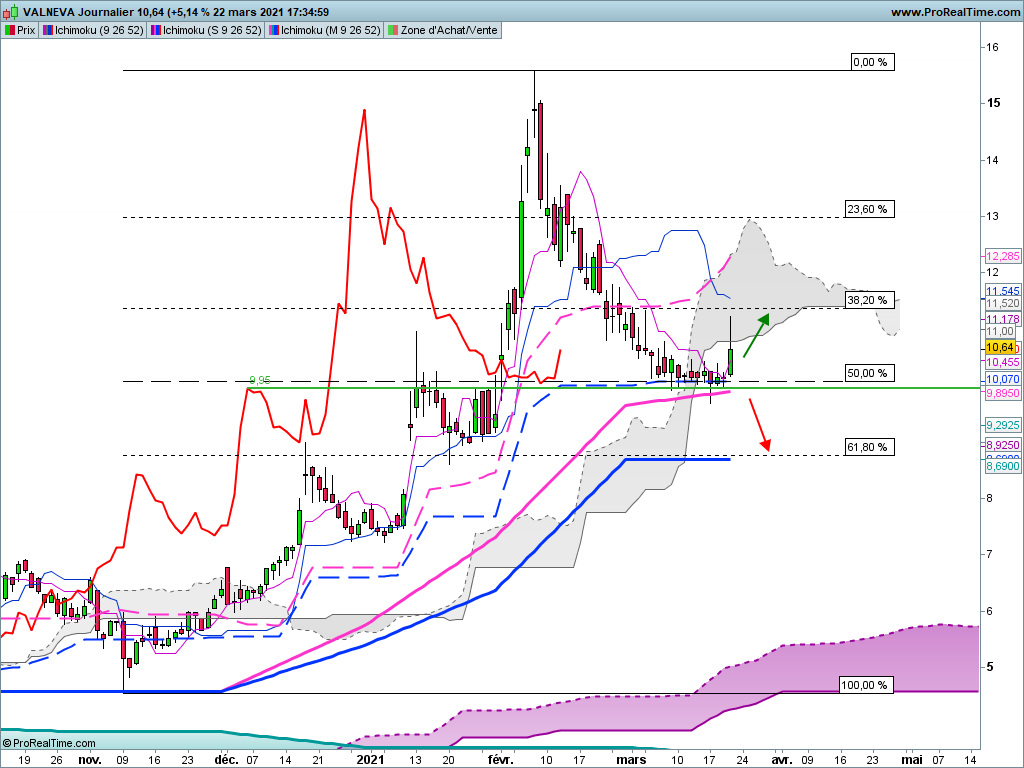Click the 12,285 price tag on the axis
1024x768 pixels.
coord(1002,256)
